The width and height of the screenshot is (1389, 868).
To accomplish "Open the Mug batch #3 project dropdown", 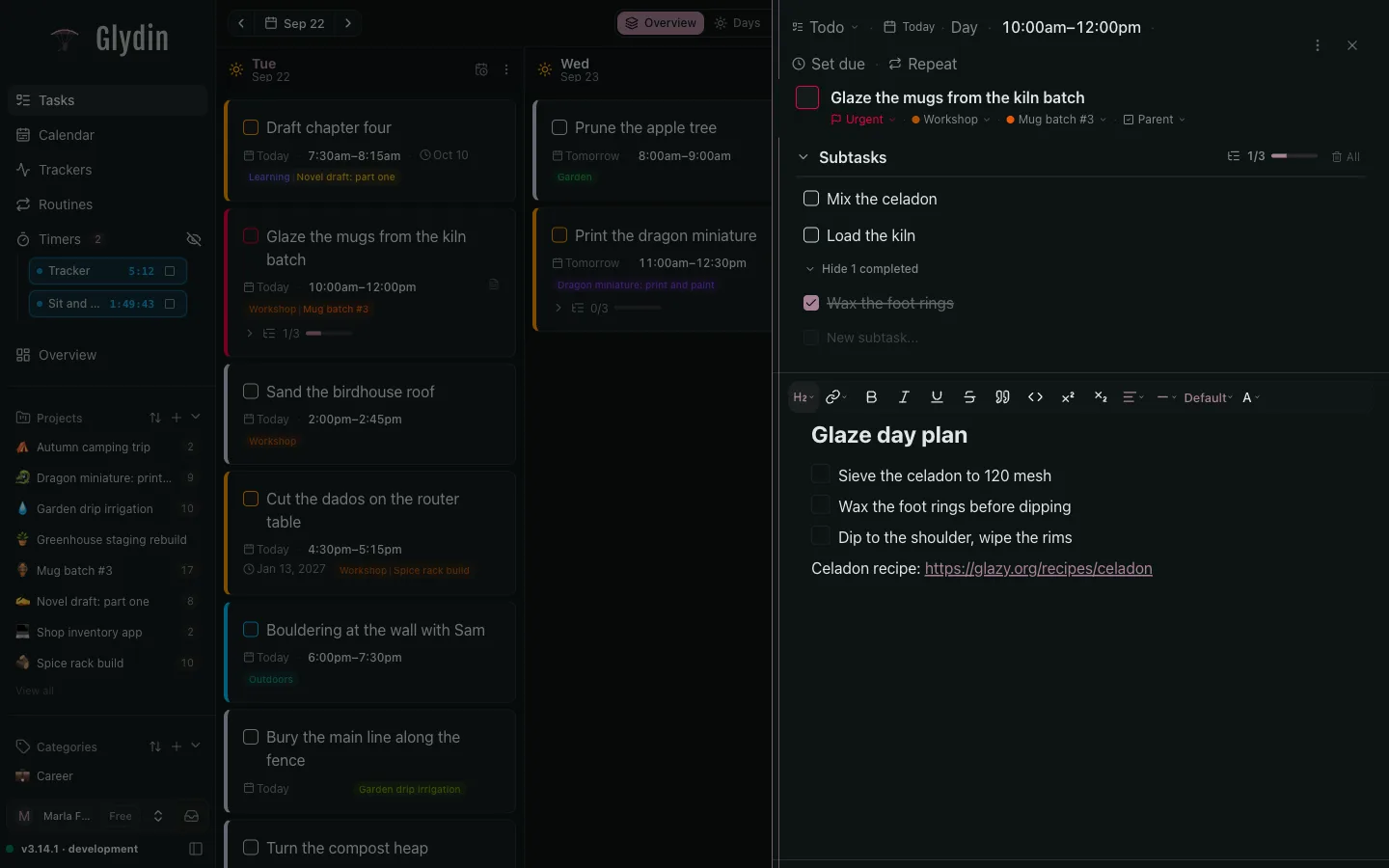I will pyautogui.click(x=1056, y=120).
